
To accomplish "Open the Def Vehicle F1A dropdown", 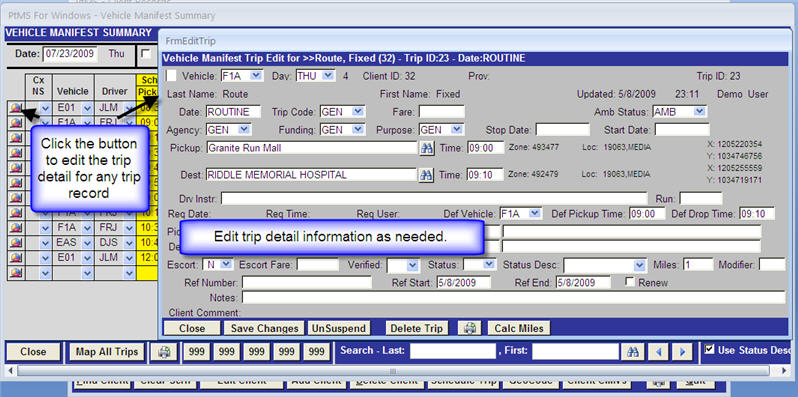I will [535, 214].
